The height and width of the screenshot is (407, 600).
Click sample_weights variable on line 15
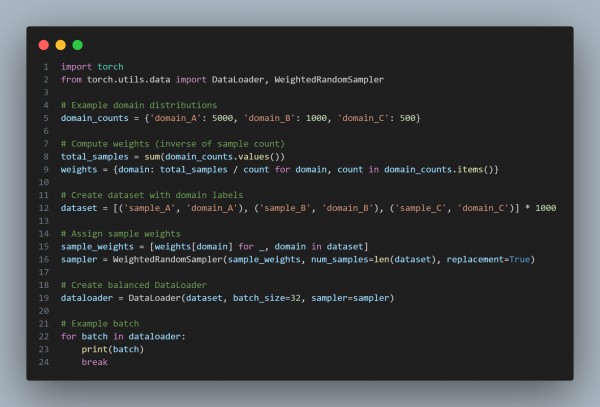97,247
